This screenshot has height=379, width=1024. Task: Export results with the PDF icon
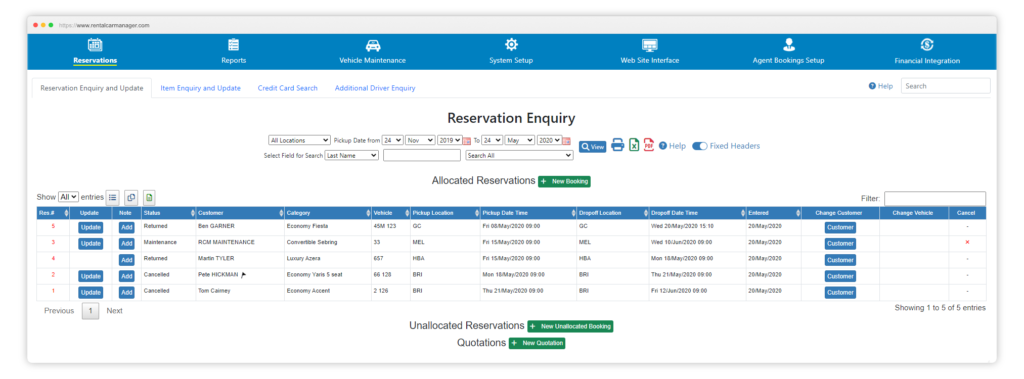coord(648,146)
